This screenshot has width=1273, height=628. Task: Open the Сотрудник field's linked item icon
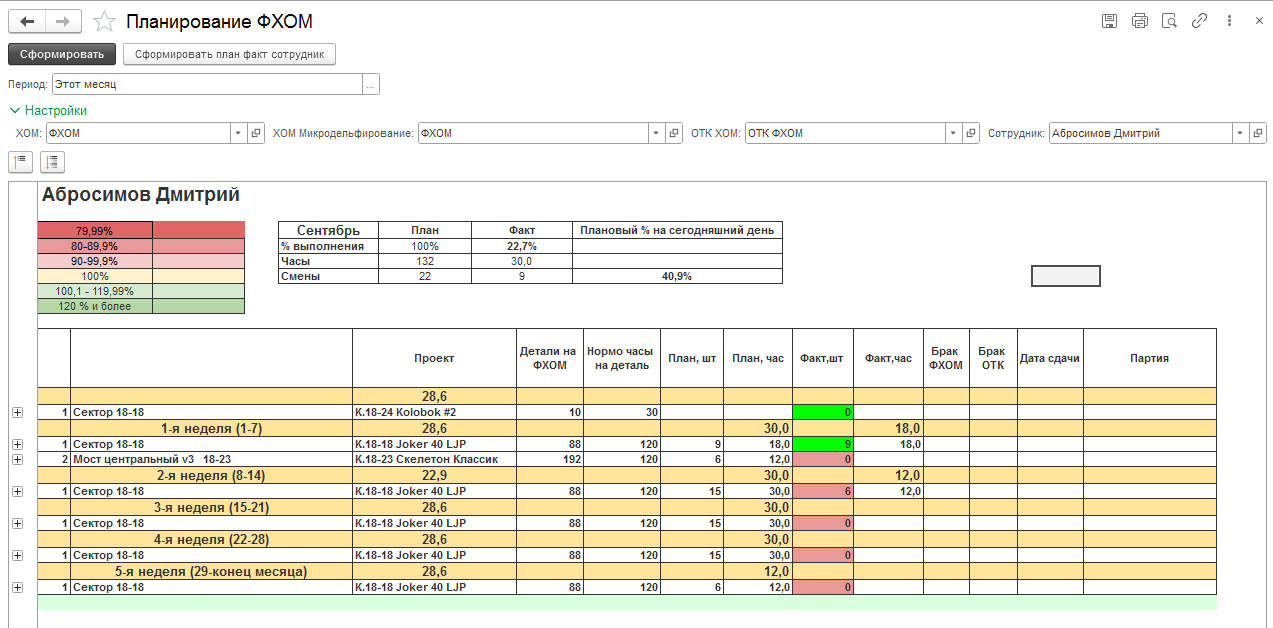tap(1258, 133)
